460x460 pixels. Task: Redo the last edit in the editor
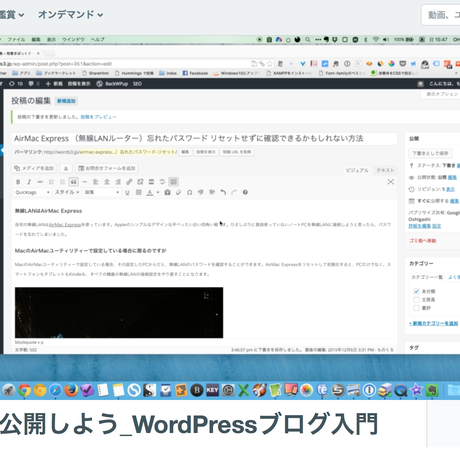[x=234, y=192]
